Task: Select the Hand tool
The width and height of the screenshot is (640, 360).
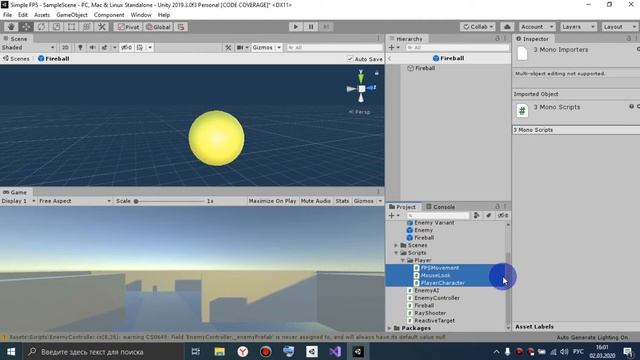Action: (x=11, y=27)
